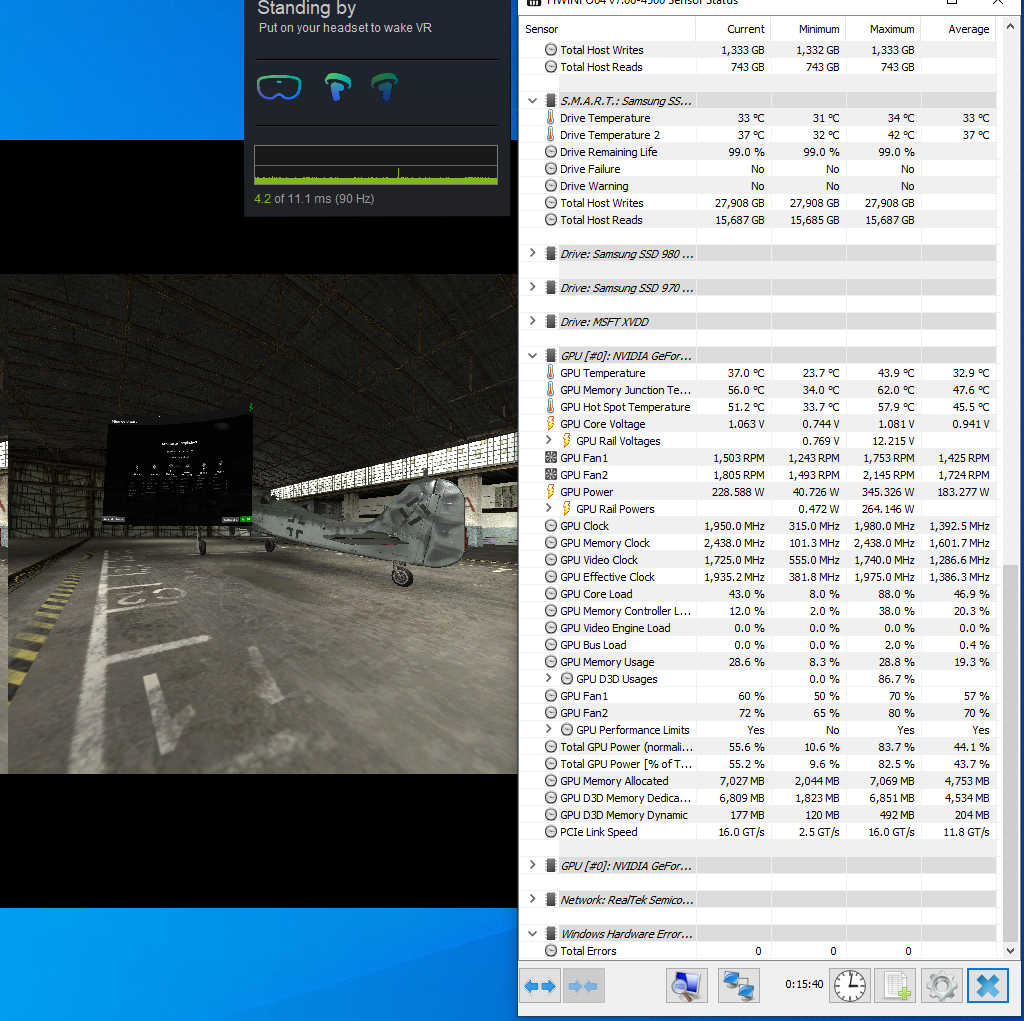This screenshot has height=1021, width=1024.
Task: Click the icon beside Total Errors
Action: coord(551,950)
